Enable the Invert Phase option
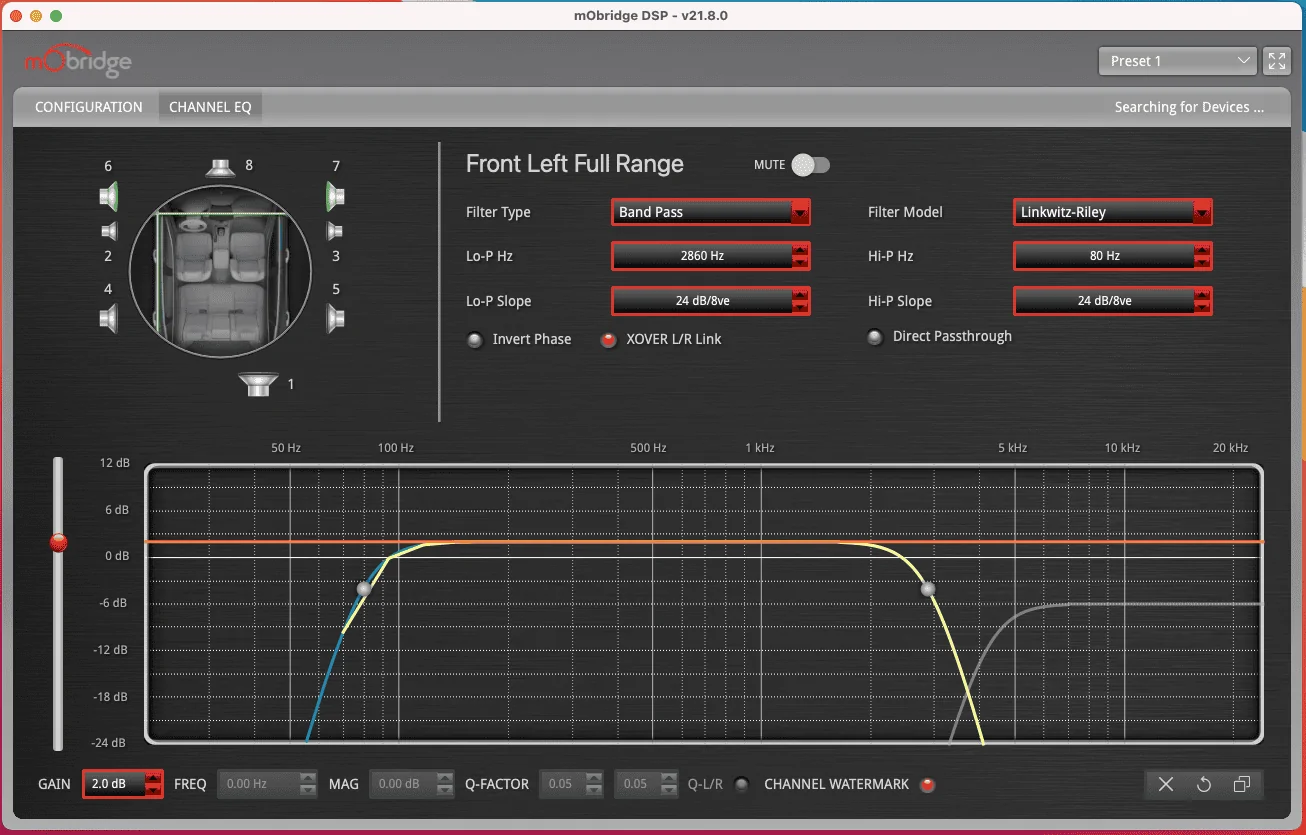This screenshot has width=1306, height=835. point(475,340)
